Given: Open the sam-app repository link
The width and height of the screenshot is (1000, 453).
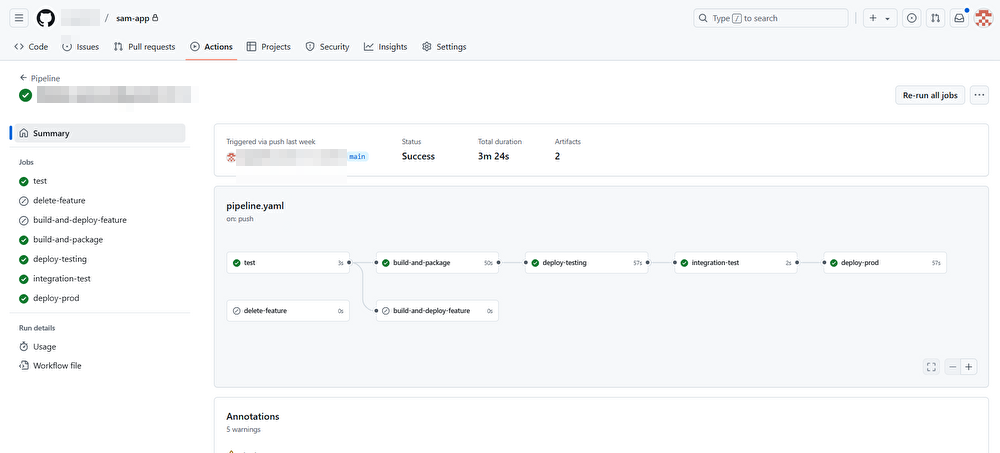Looking at the screenshot, I should 133,19.
